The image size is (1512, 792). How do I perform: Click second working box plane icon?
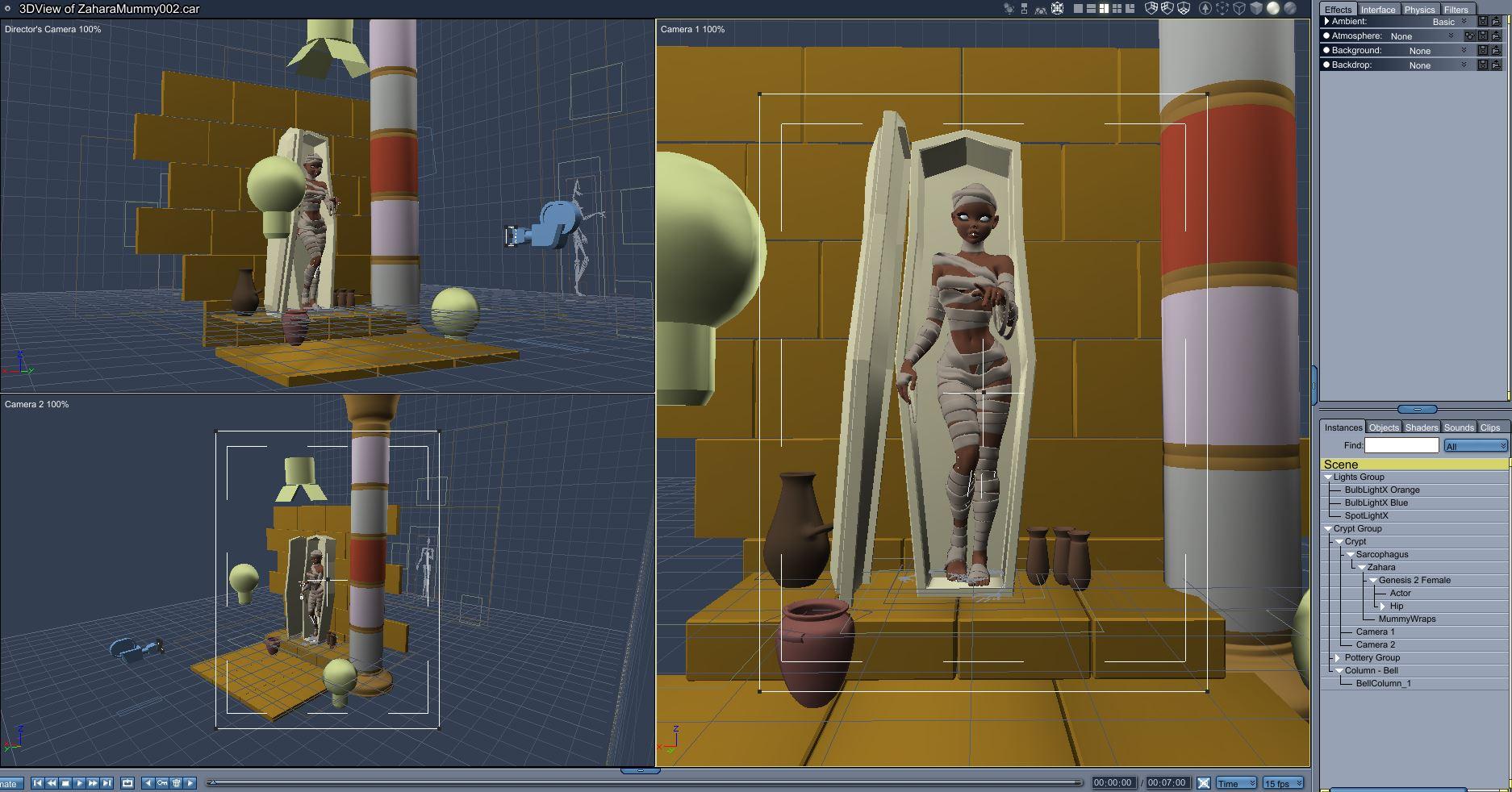(1167, 8)
